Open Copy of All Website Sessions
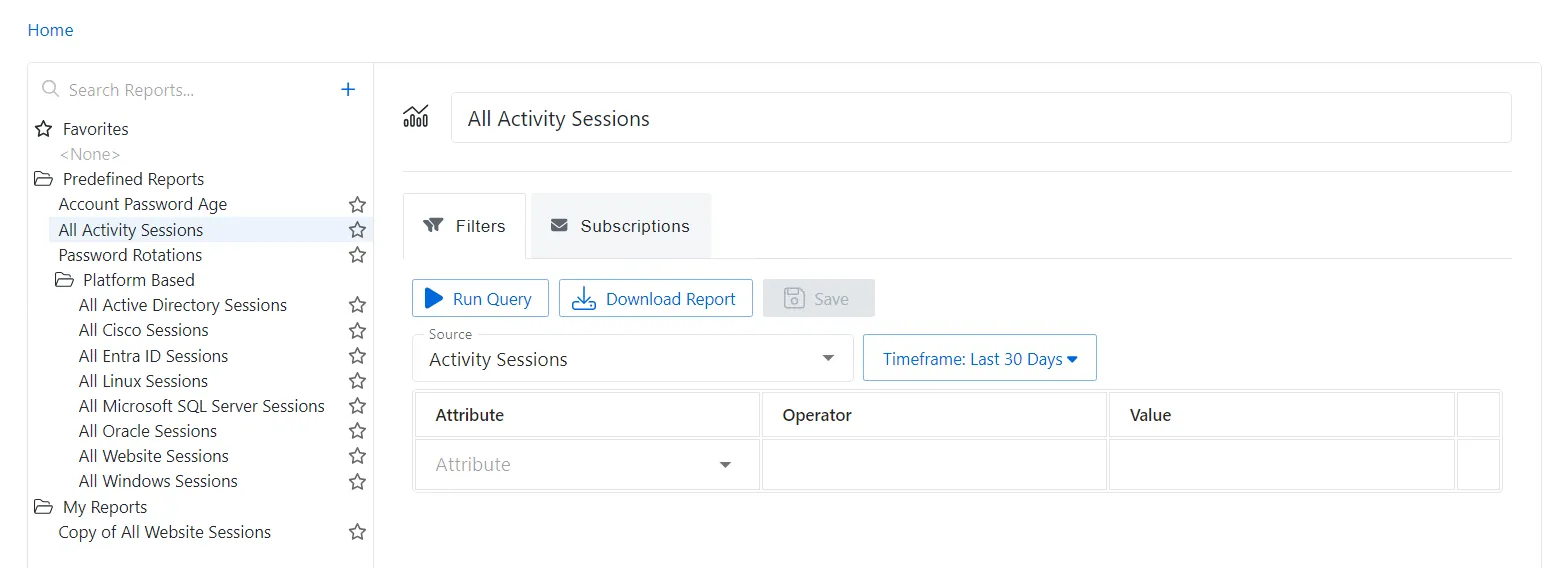1568x568 pixels. coord(165,532)
